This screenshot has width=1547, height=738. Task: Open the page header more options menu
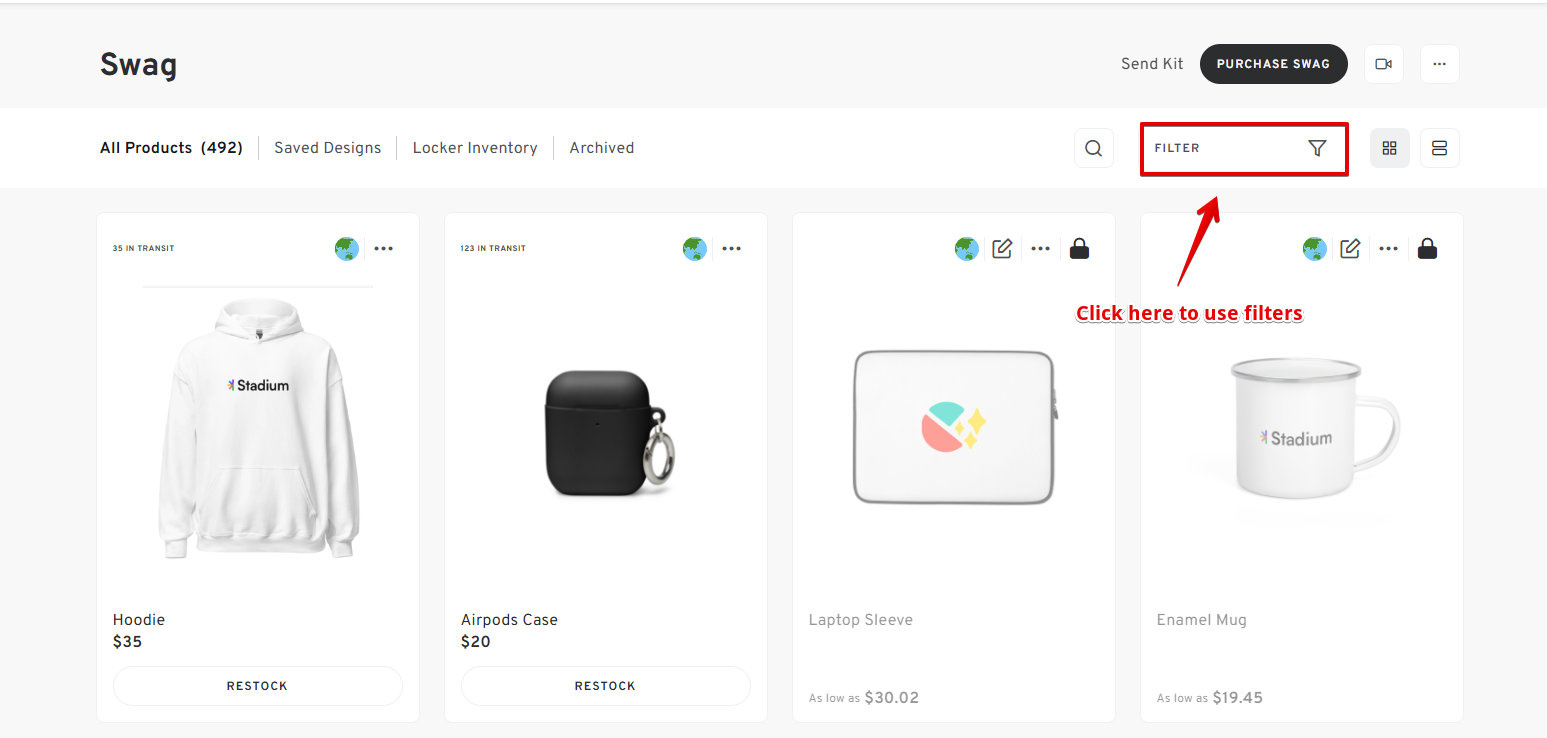(x=1439, y=64)
